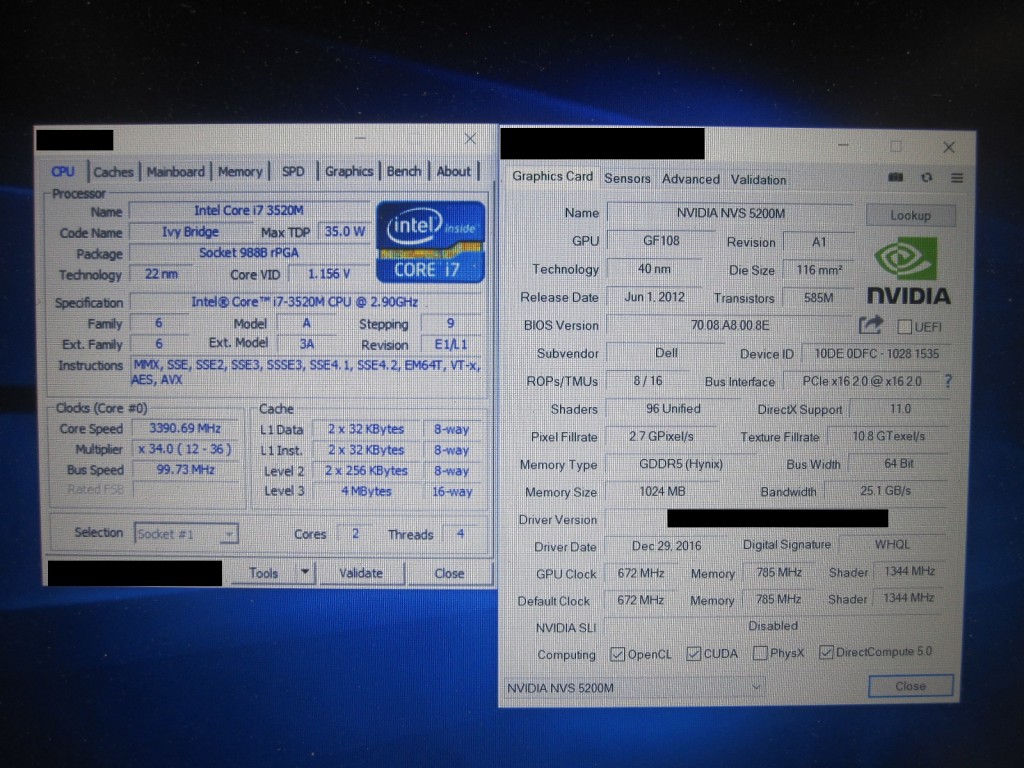The width and height of the screenshot is (1024, 768).
Task: Open the Tools dropdown arrow
Action: (x=305, y=572)
